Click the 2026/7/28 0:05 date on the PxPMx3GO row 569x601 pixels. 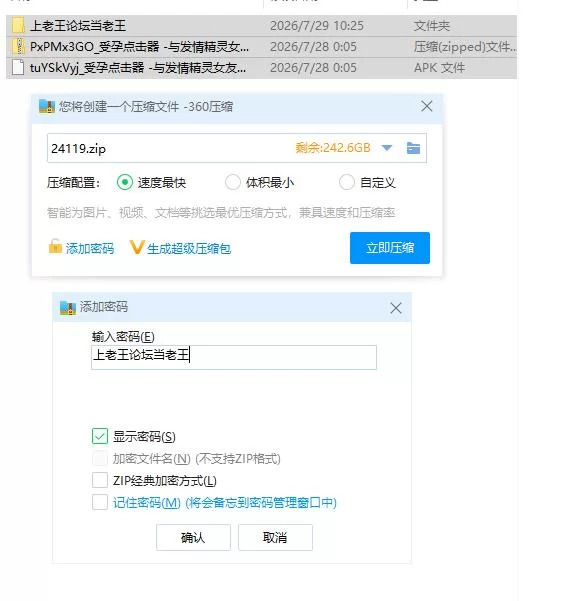[x=313, y=47]
